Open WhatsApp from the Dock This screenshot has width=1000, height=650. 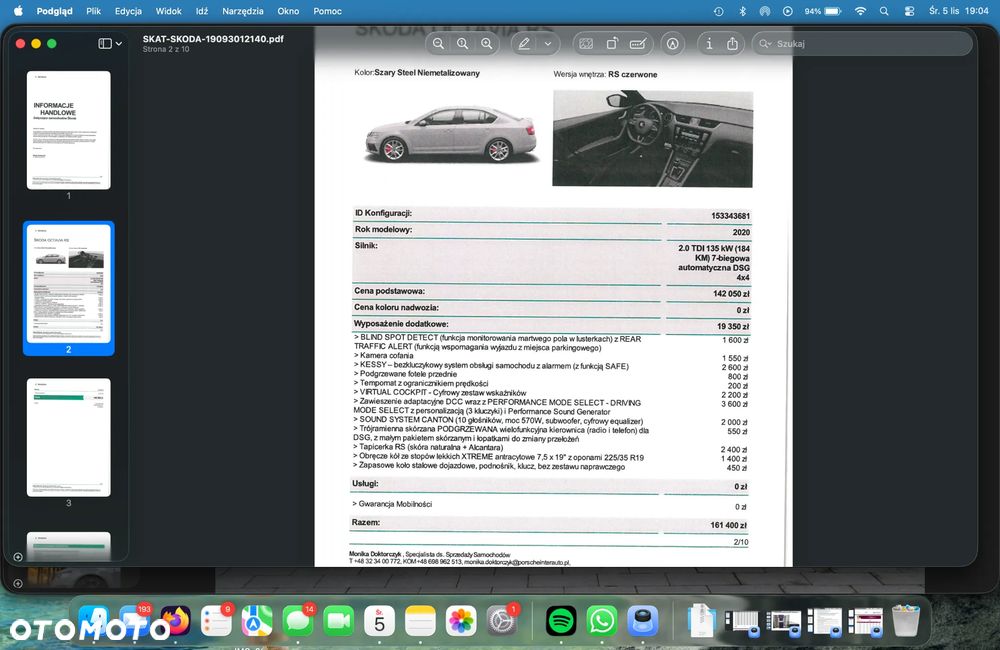point(601,621)
